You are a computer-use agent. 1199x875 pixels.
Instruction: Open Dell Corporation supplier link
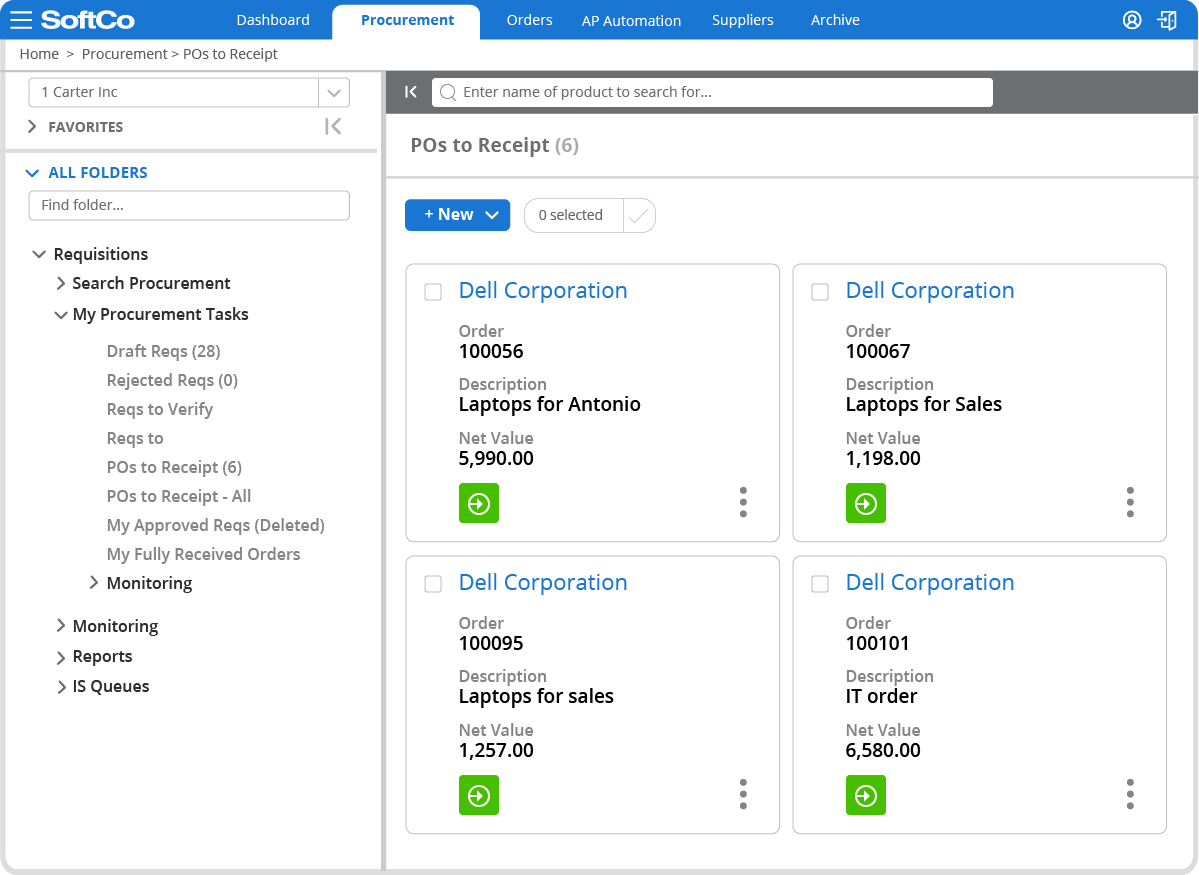click(543, 290)
